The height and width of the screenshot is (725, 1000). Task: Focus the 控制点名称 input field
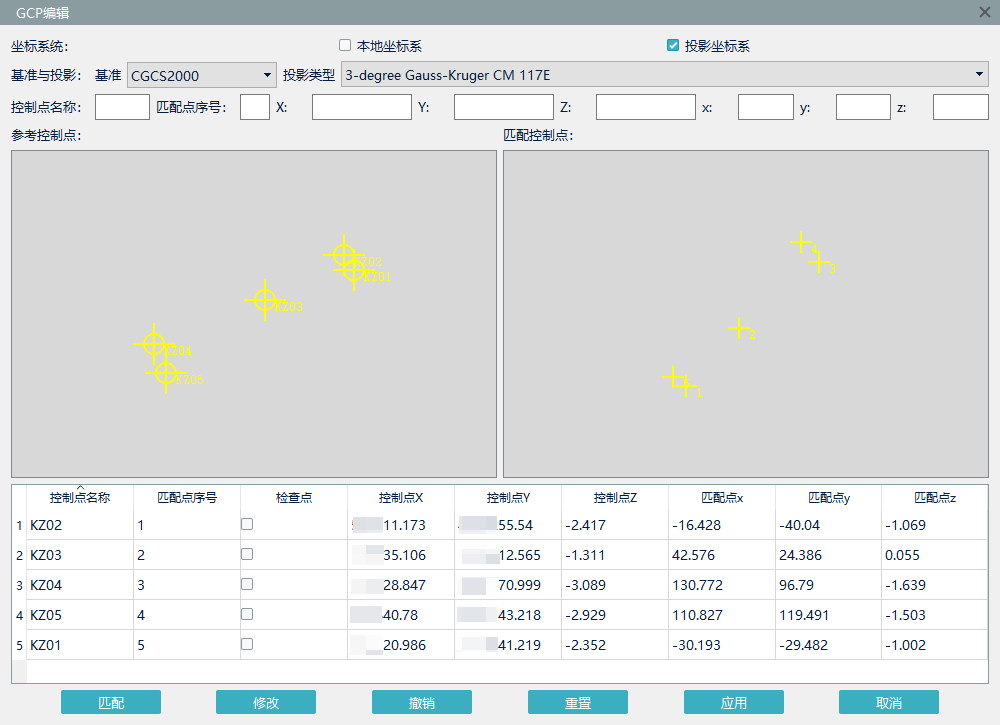tap(122, 107)
